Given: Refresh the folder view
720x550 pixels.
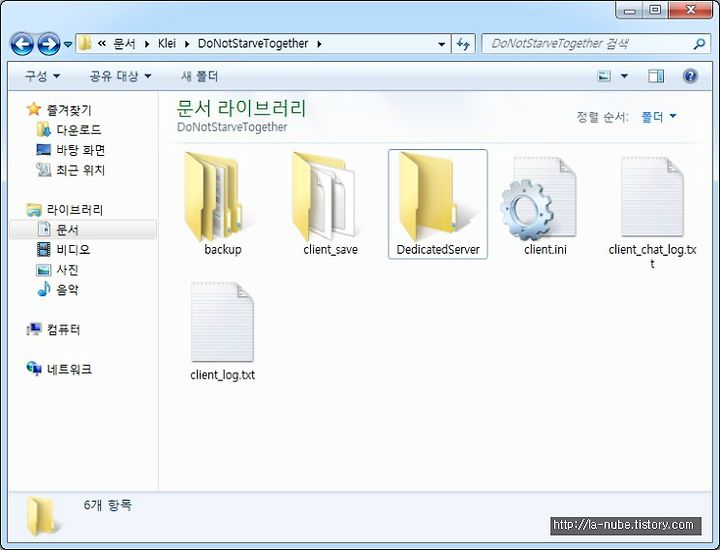Looking at the screenshot, I should (463, 44).
